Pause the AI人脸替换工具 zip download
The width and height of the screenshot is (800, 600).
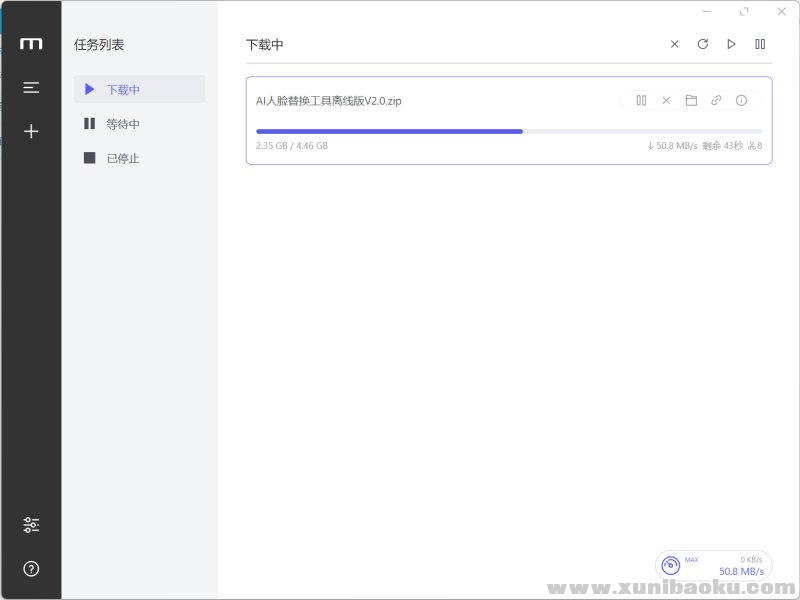641,100
